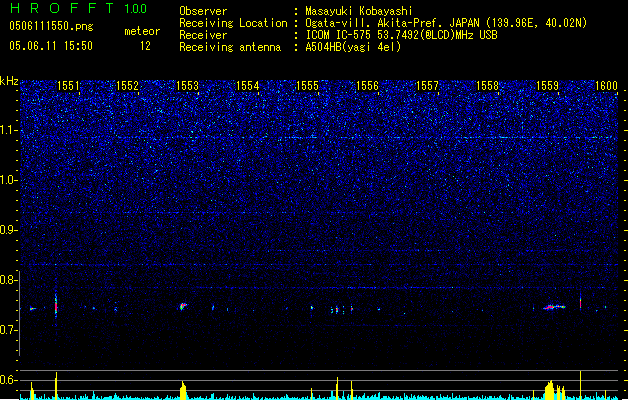Click the date stamp 05.06.11 15:50
Viewport: 629px width, 400px height.
(x=51, y=46)
